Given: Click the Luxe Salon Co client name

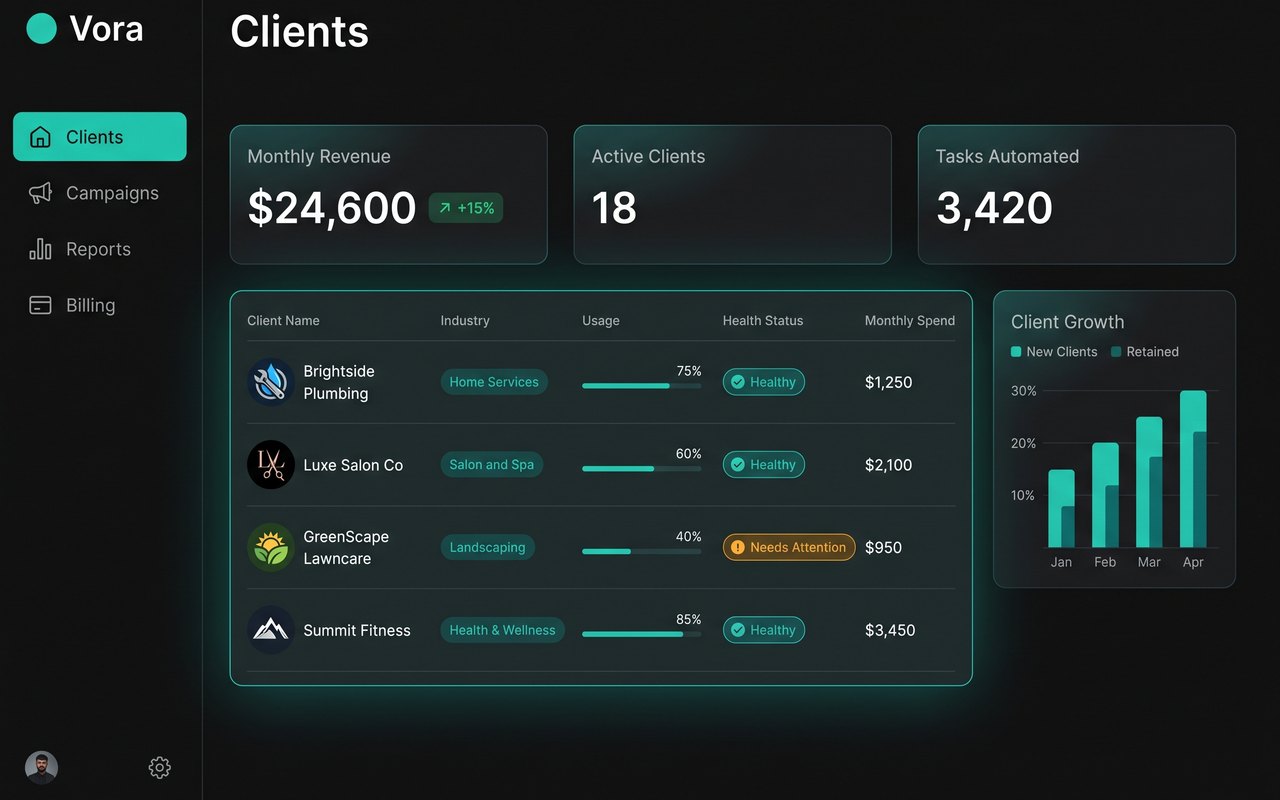Looking at the screenshot, I should (353, 465).
